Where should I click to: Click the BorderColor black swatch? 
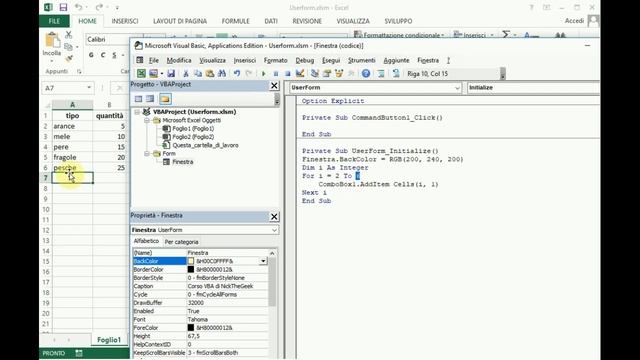click(191, 269)
